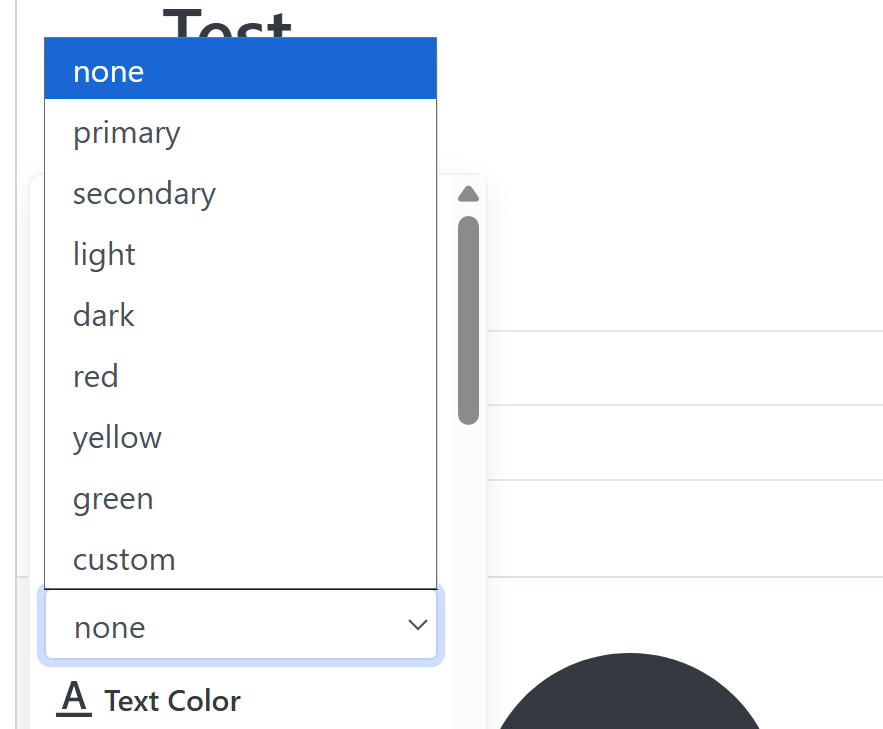The image size is (883, 729).
Task: Click the underlined A Text Color icon
Action: click(74, 698)
